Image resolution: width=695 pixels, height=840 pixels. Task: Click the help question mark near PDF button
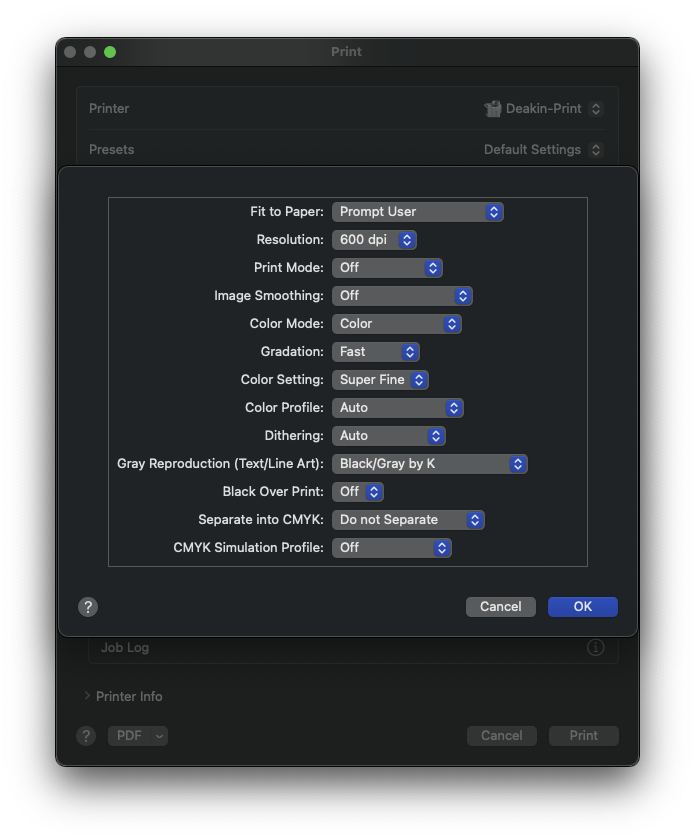[85, 735]
